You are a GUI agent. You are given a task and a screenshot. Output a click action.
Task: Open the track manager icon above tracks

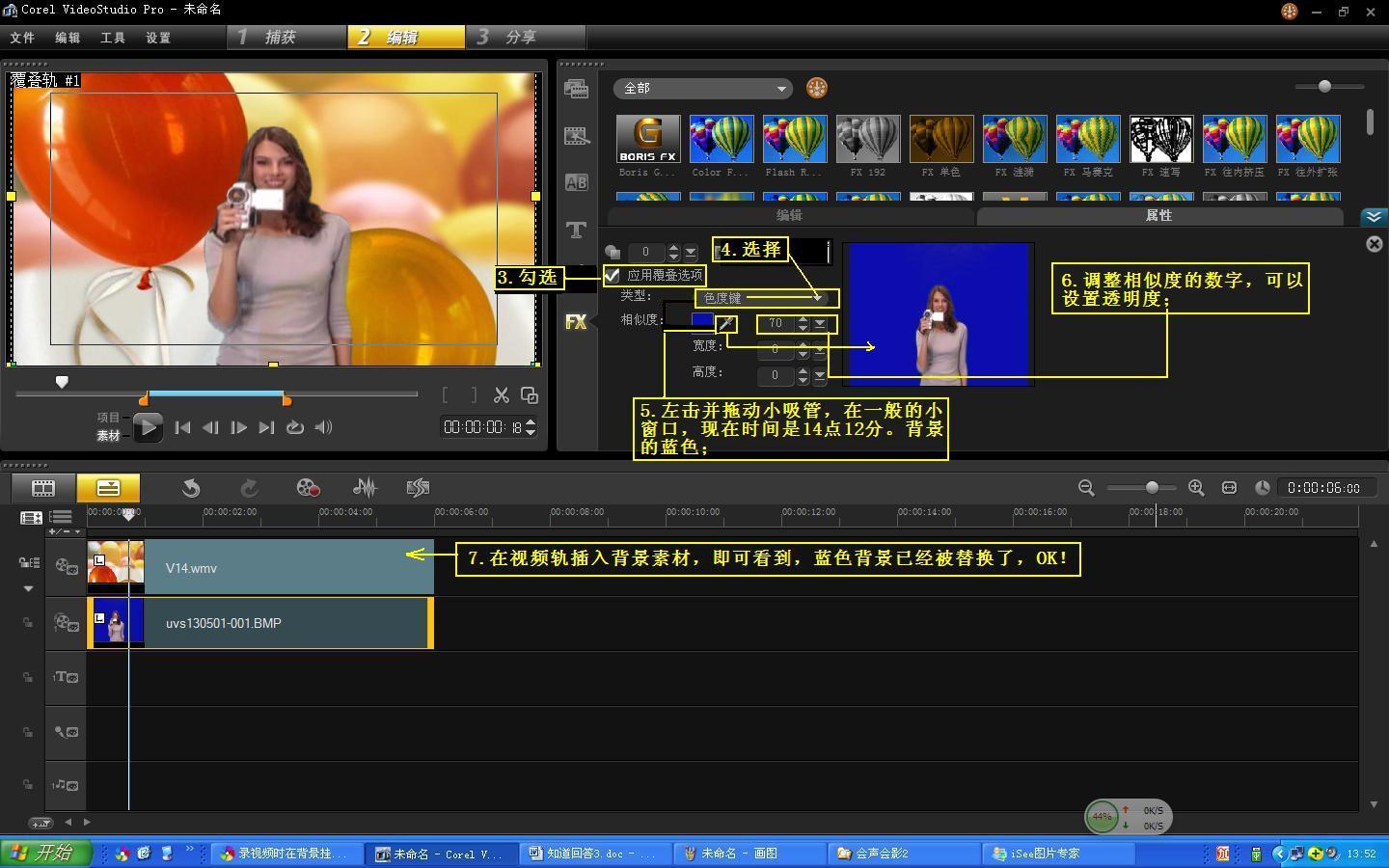pyautogui.click(x=31, y=518)
